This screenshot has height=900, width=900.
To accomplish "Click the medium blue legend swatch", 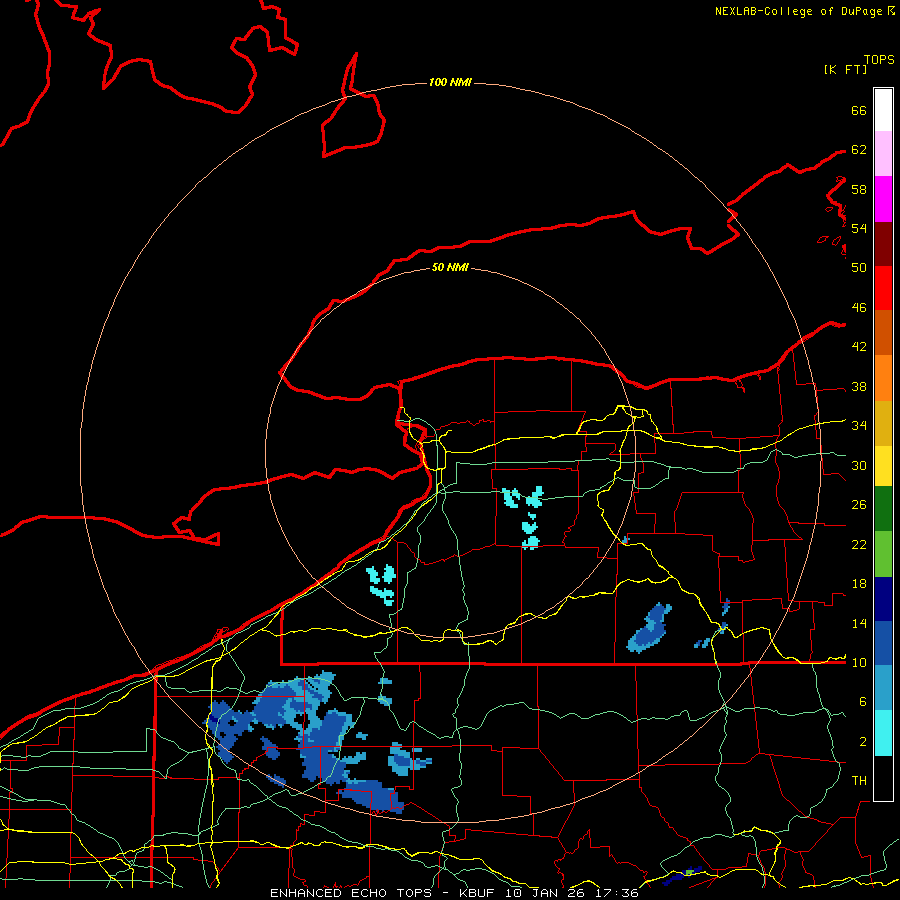I will 883,643.
